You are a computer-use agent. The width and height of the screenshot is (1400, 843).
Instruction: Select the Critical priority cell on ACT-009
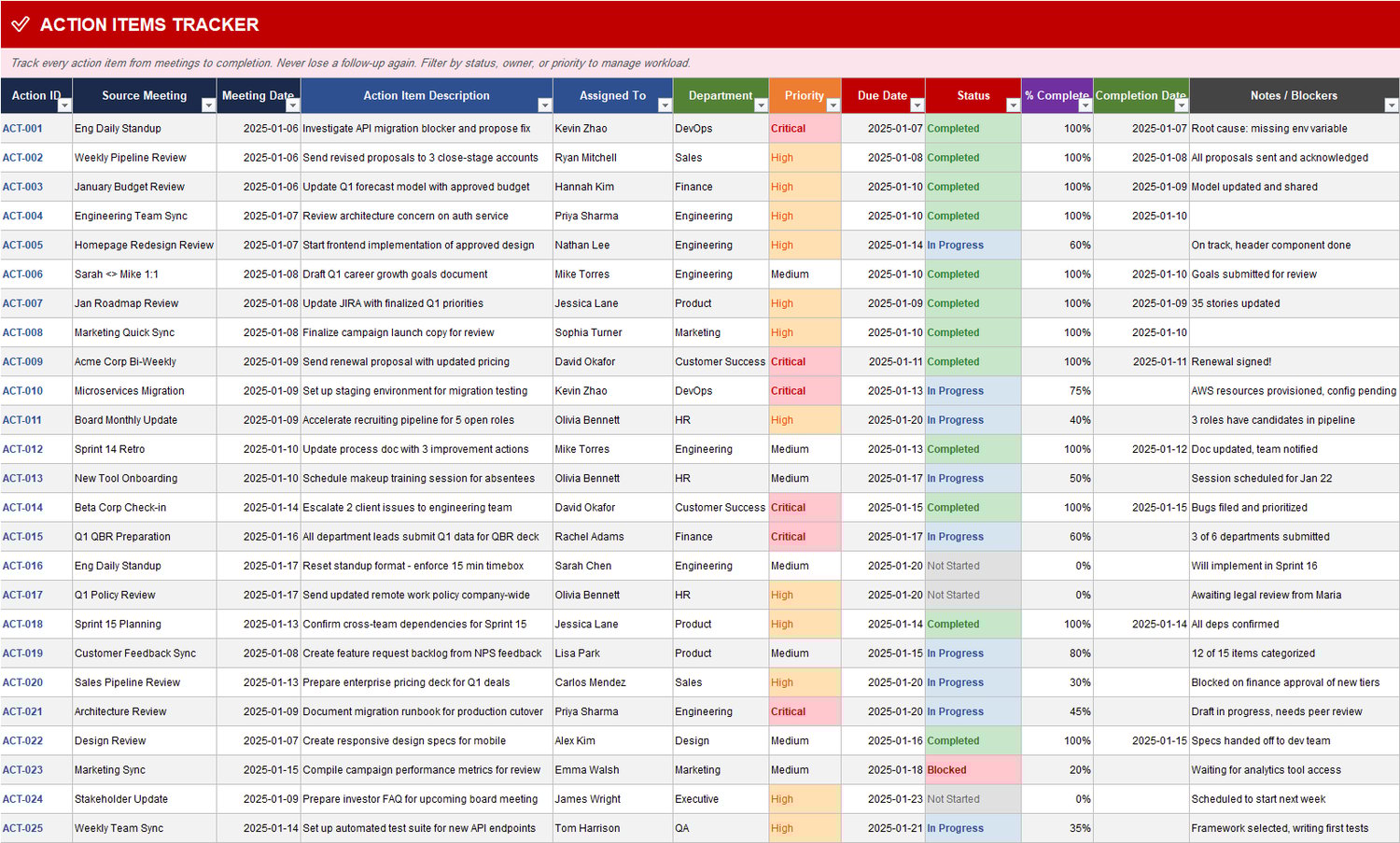804,361
